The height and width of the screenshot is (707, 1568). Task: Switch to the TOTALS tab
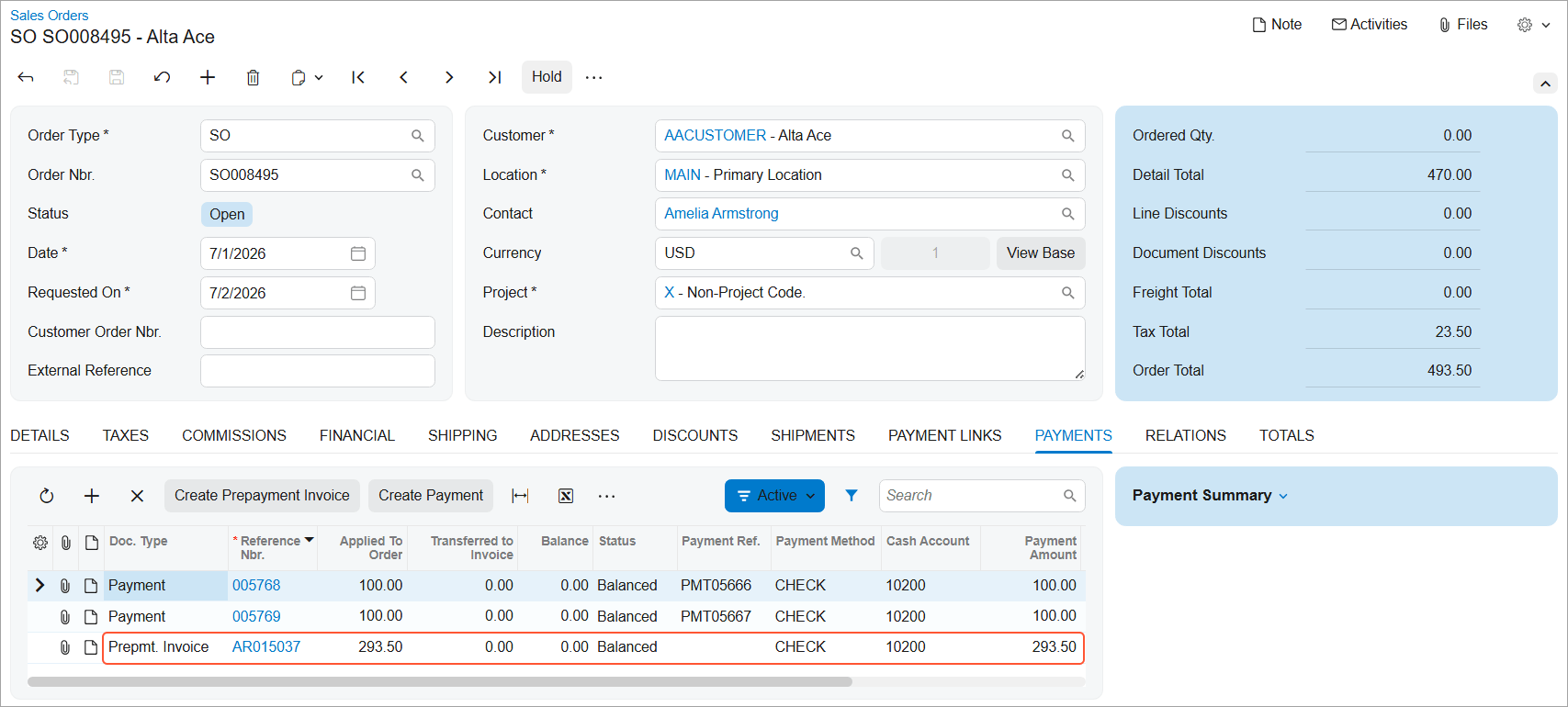click(x=1287, y=435)
